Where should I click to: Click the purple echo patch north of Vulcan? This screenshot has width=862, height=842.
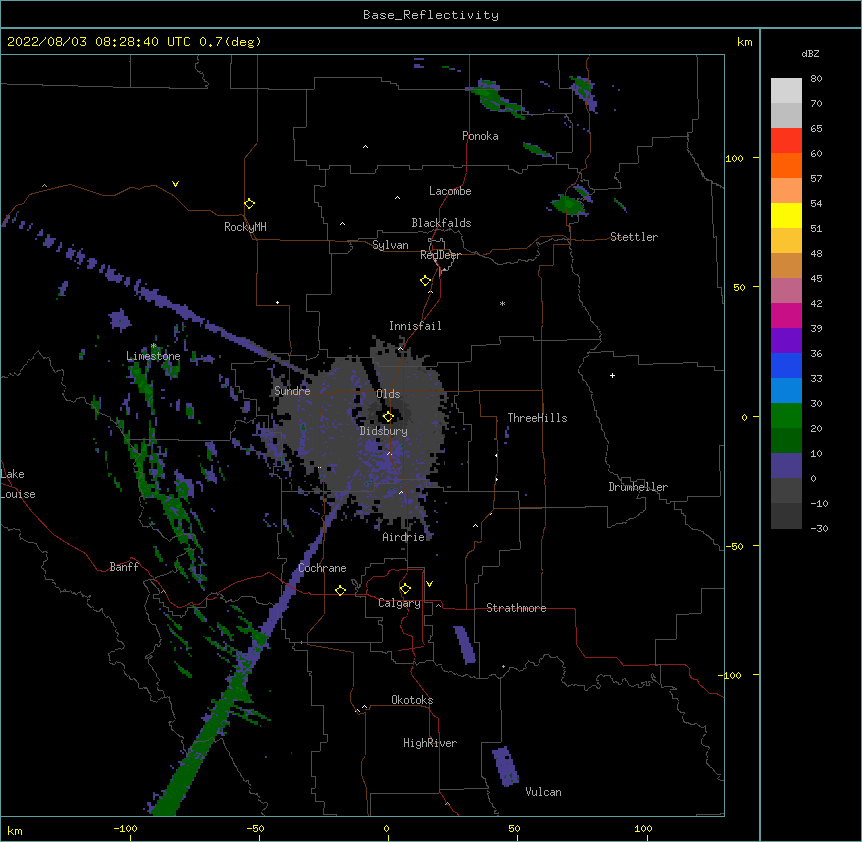pyautogui.click(x=505, y=766)
